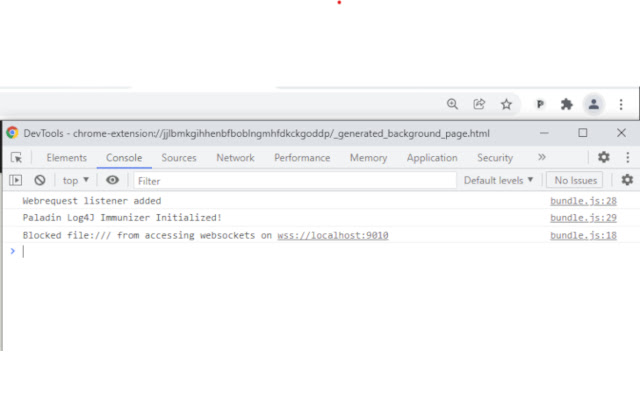Image resolution: width=640 pixels, height=400 pixels.
Task: Open the Extensions puzzle-piece menu
Action: 567,104
